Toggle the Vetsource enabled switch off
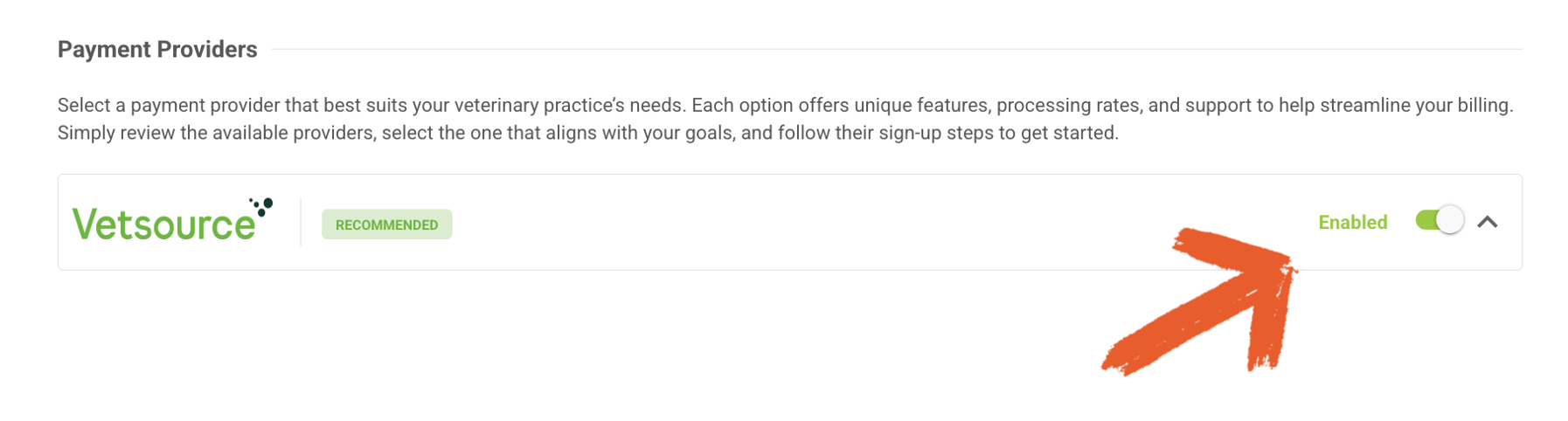Image resolution: width=1568 pixels, height=421 pixels. (x=1440, y=220)
